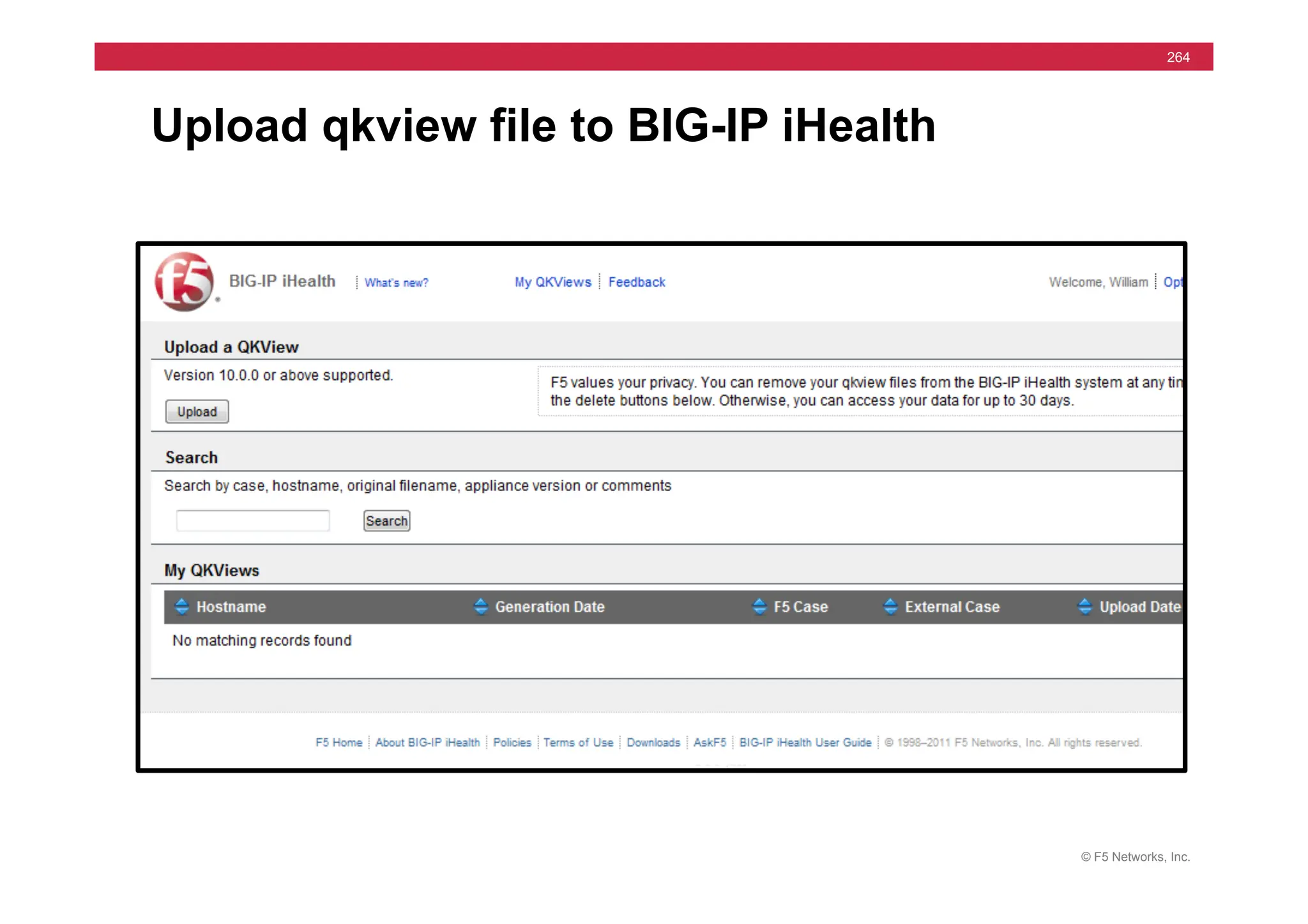The image size is (1308, 924).
Task: Open BIG-IP iHealth User Guide link
Action: [x=805, y=743]
